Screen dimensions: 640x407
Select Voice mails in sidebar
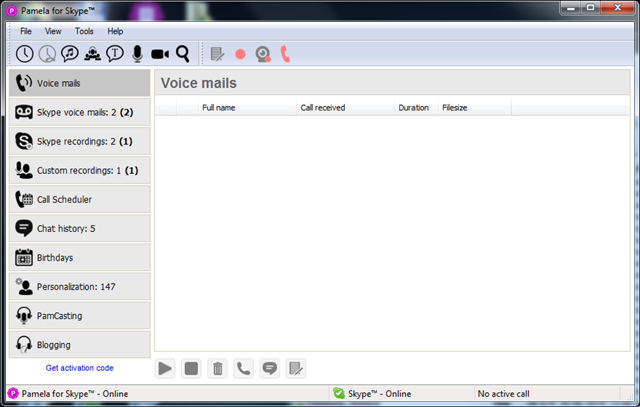tap(80, 83)
